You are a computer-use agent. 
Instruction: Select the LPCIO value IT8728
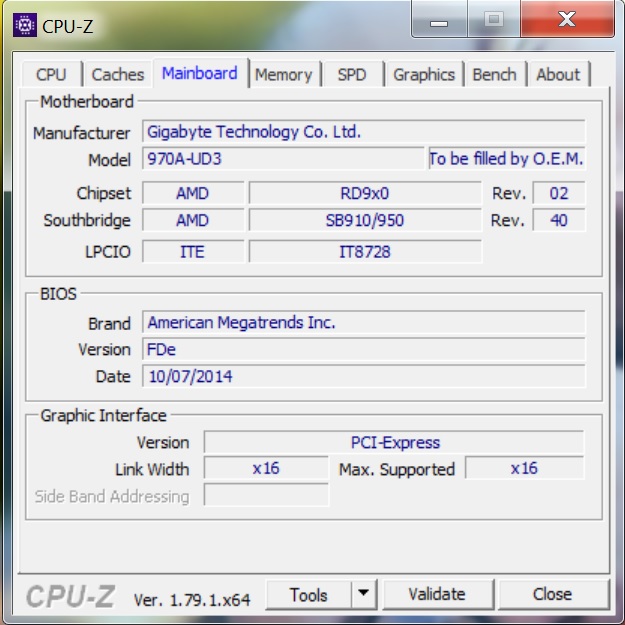365,252
